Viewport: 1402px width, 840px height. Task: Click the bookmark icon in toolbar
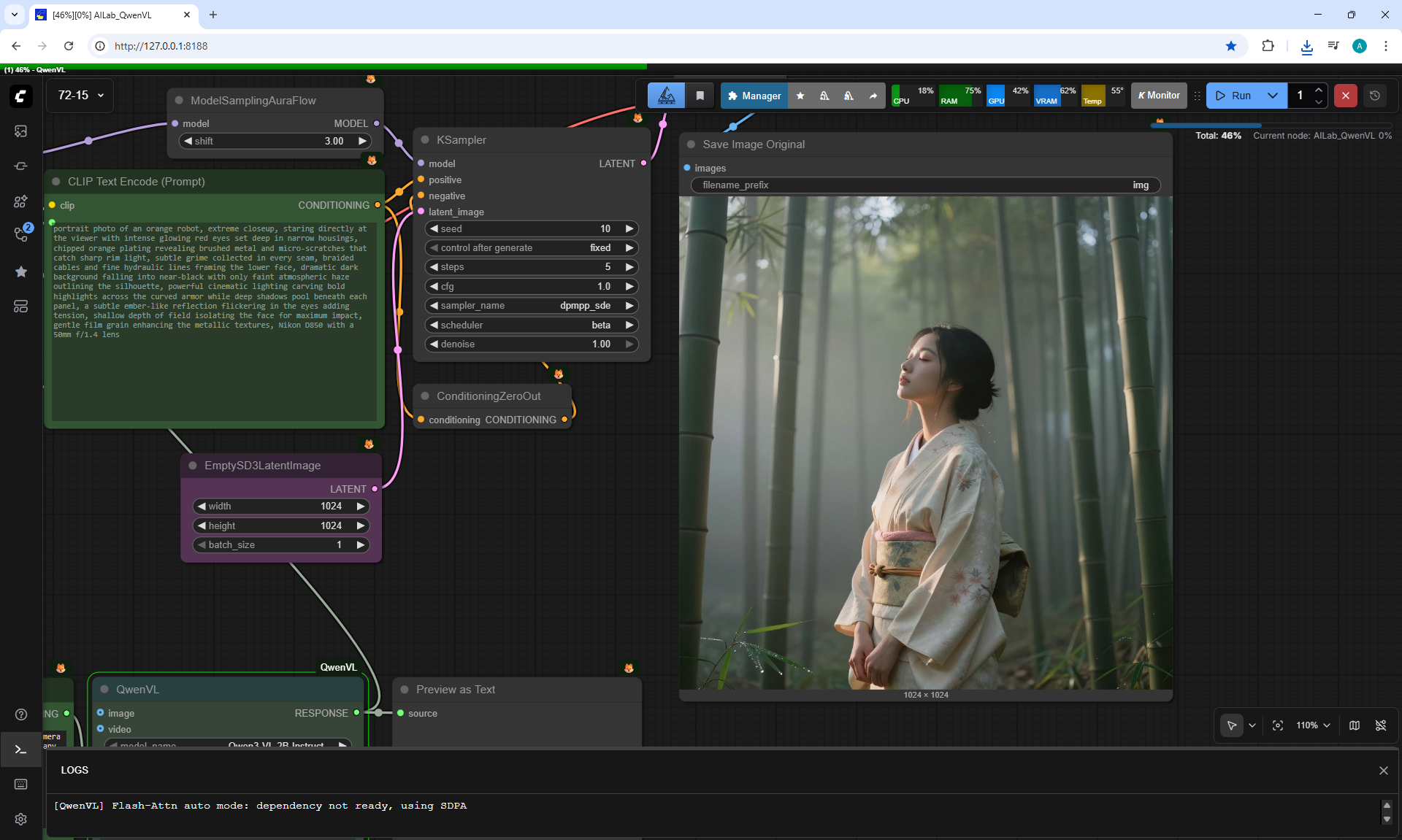(x=700, y=96)
